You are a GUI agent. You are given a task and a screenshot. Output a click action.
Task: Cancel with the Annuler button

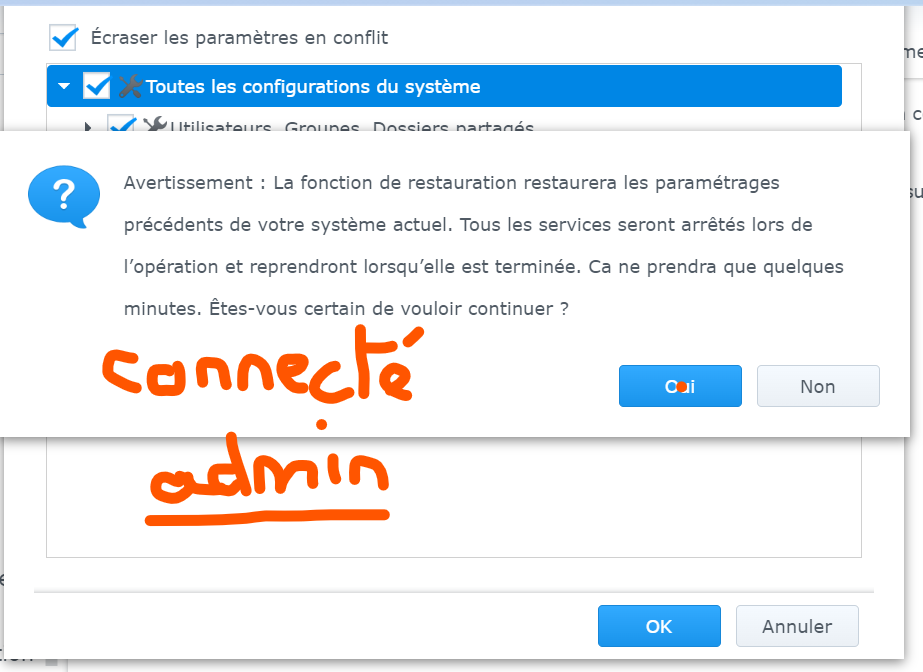pyautogui.click(x=797, y=627)
